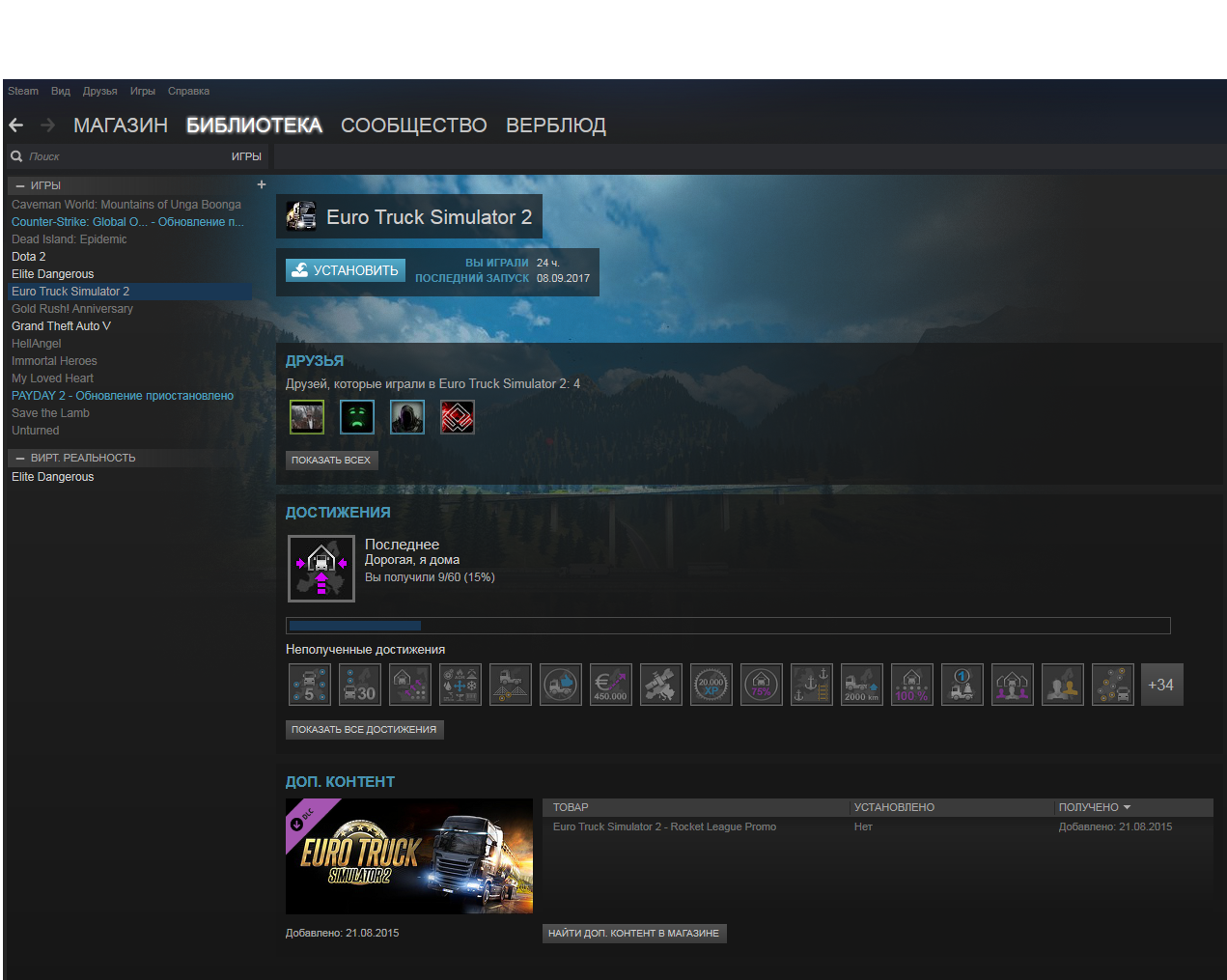The width and height of the screenshot is (1227, 980).
Task: Click the search magnifier icon
Action: point(16,156)
